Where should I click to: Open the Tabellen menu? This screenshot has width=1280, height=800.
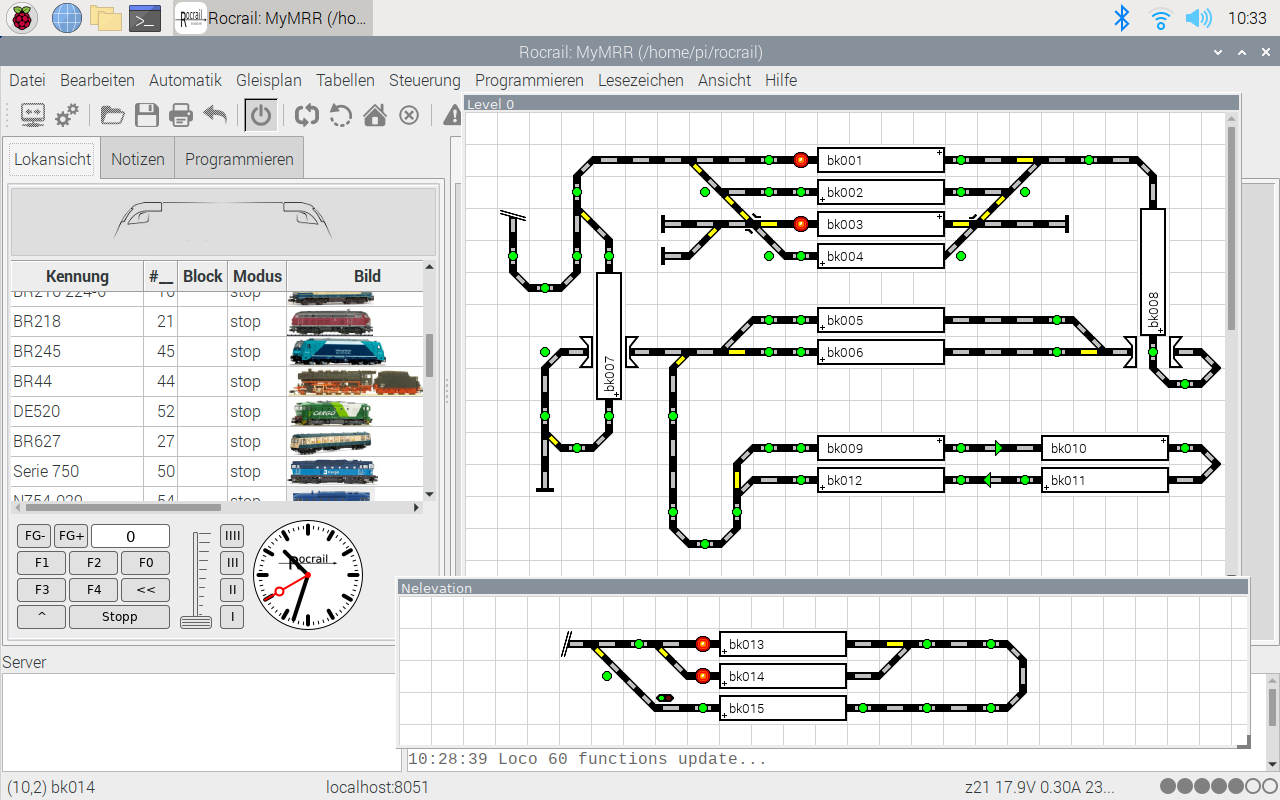pyautogui.click(x=345, y=80)
